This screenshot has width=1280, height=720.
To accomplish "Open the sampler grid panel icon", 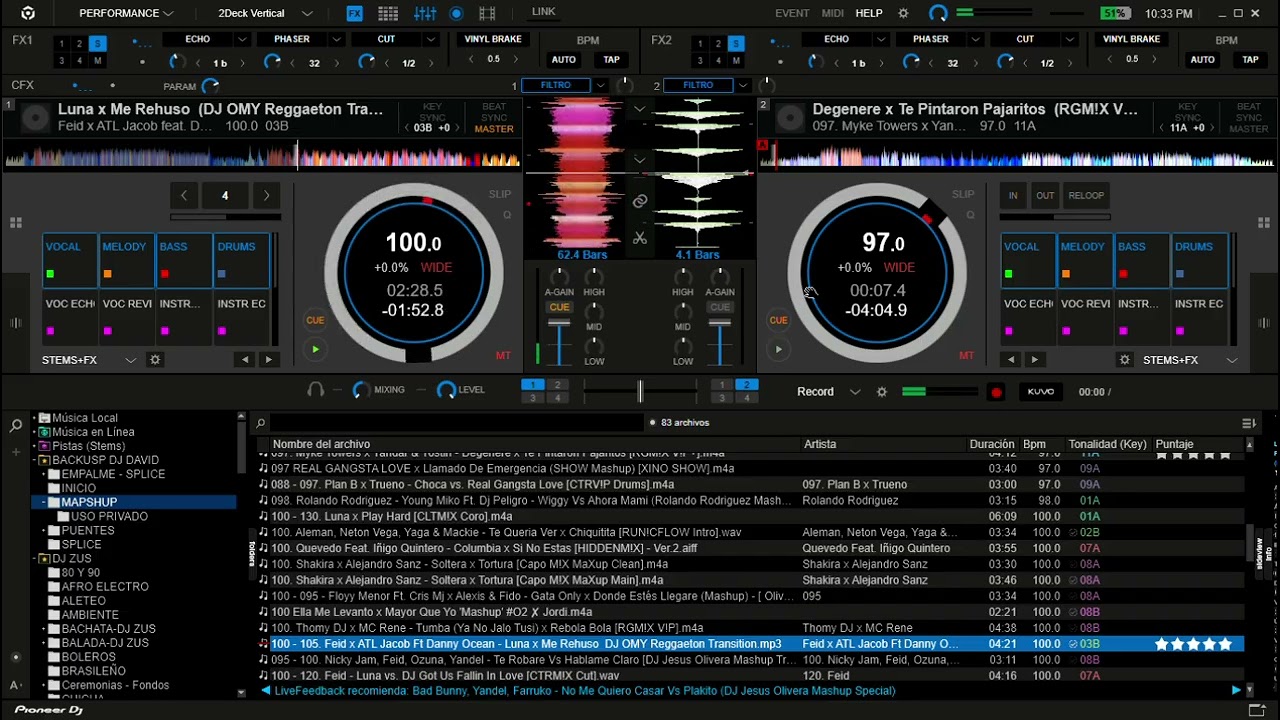I will (388, 13).
